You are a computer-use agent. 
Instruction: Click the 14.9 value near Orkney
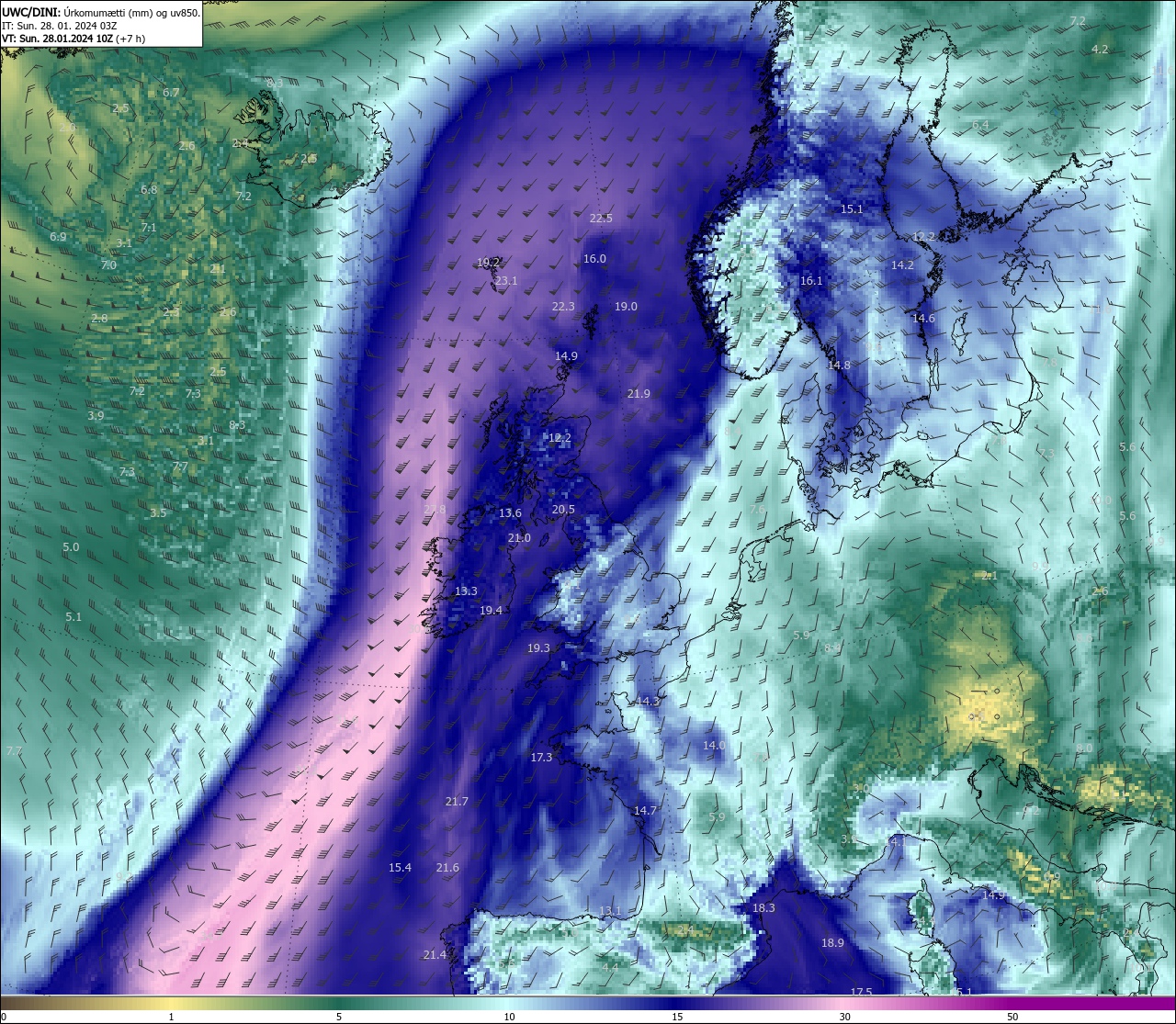tap(566, 356)
